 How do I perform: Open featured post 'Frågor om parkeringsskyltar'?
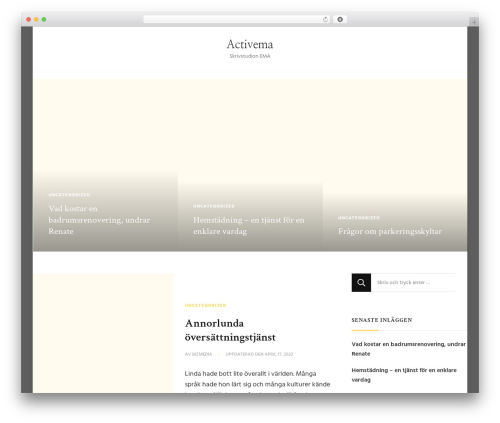(390, 231)
